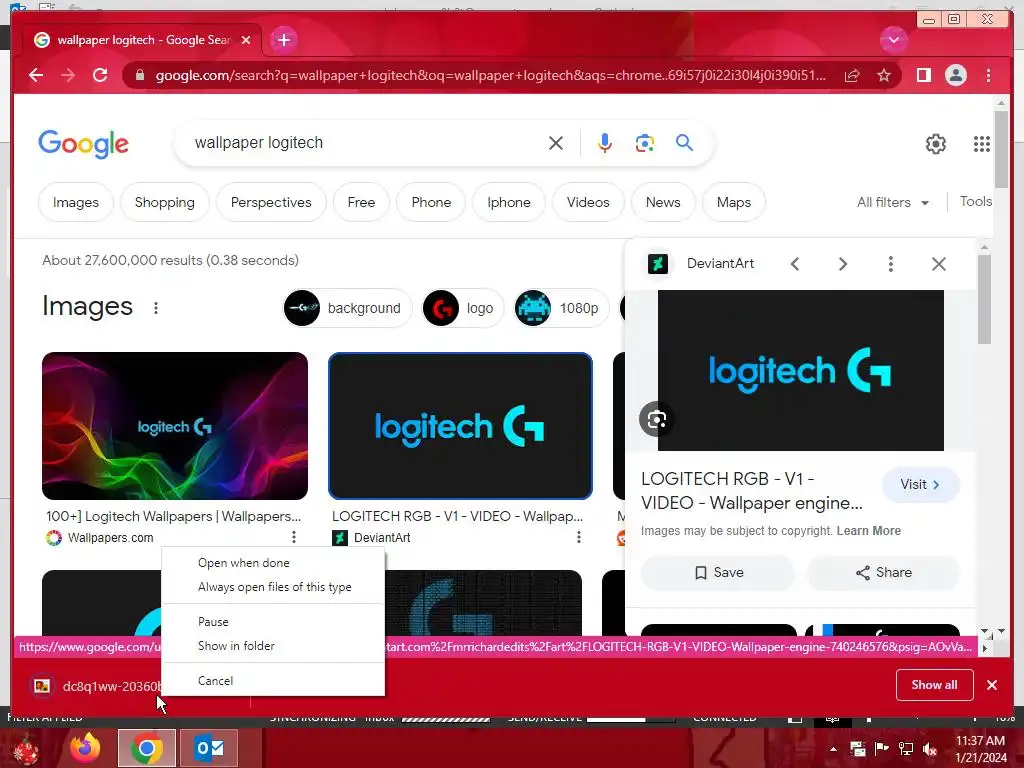Search inside image with preview Lens button

[x=656, y=419]
